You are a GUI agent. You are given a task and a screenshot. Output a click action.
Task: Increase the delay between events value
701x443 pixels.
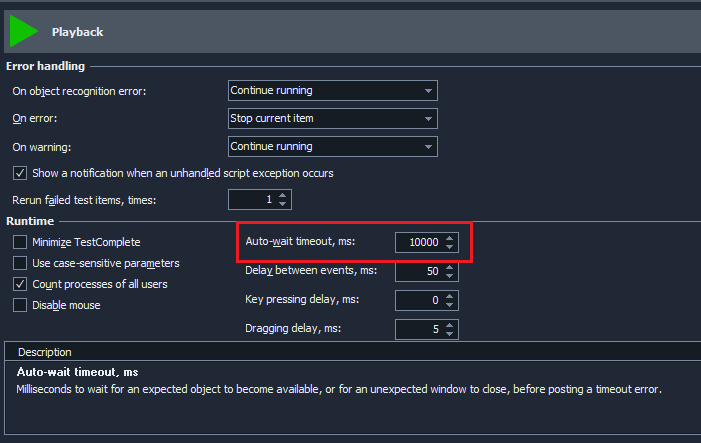pyautogui.click(x=450, y=267)
